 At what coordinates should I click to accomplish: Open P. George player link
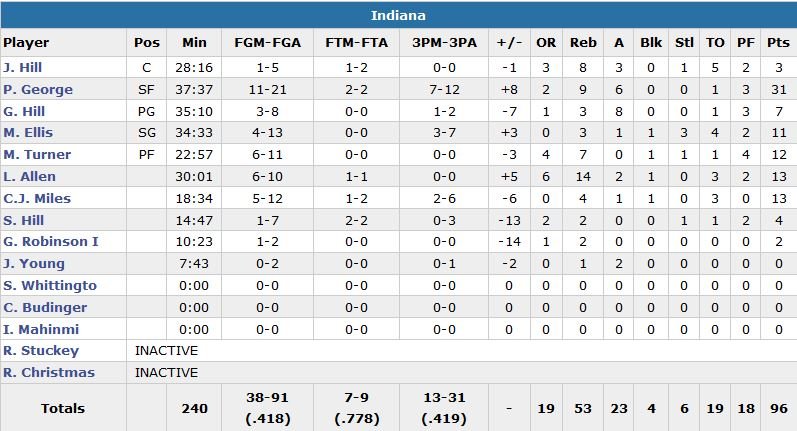(x=38, y=89)
